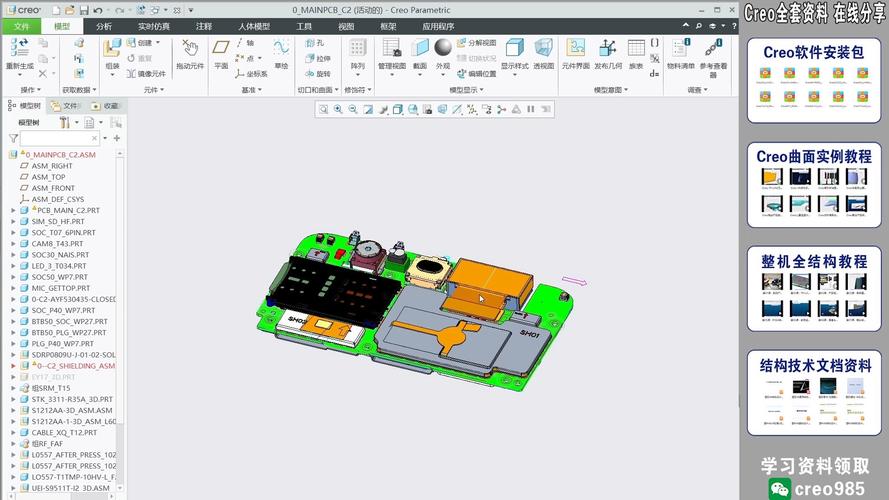Image resolution: width=889 pixels, height=500 pixels.
Task: Click the Section (截面) icon
Action: click(x=420, y=48)
